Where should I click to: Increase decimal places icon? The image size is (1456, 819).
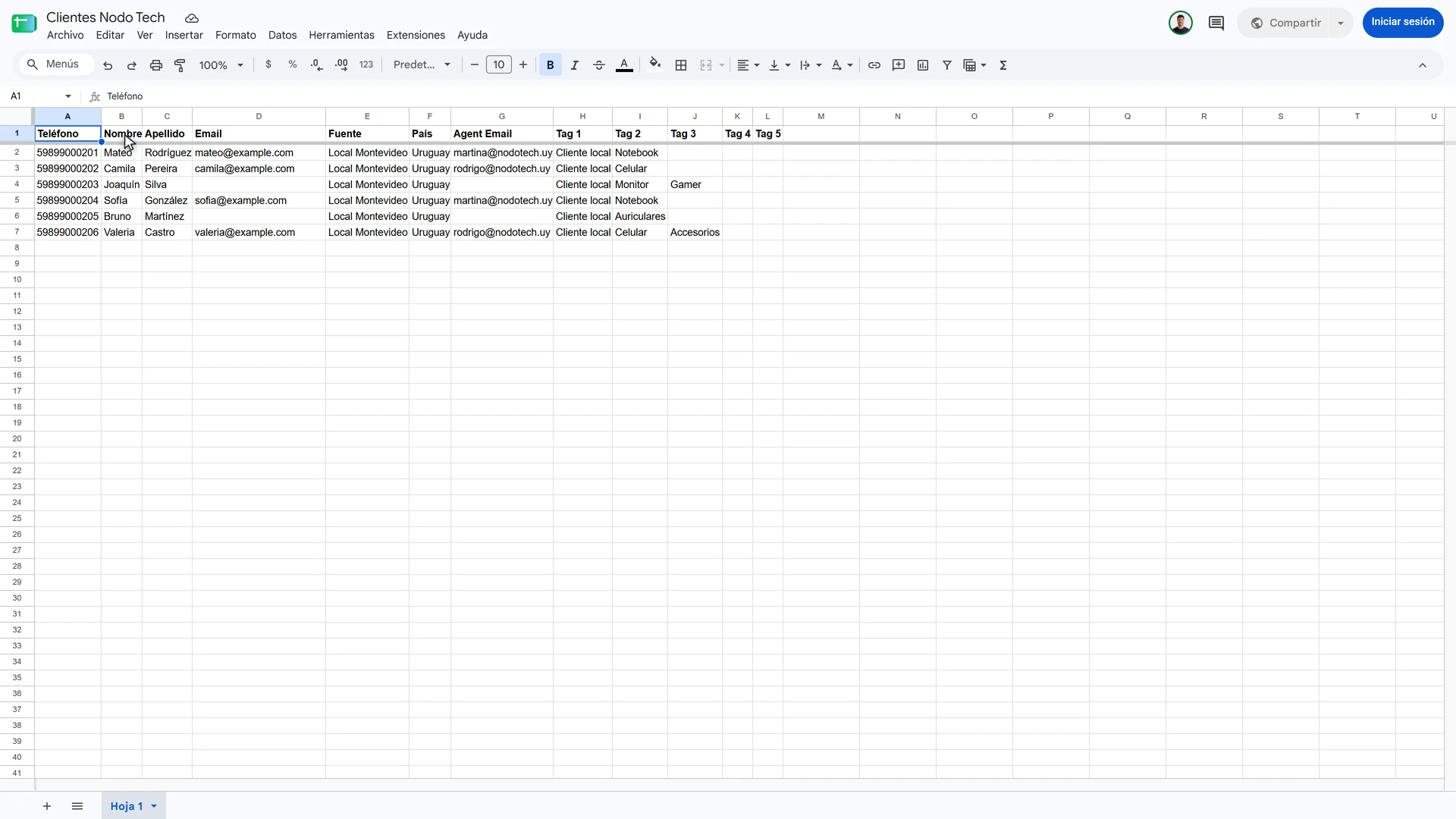(341, 65)
